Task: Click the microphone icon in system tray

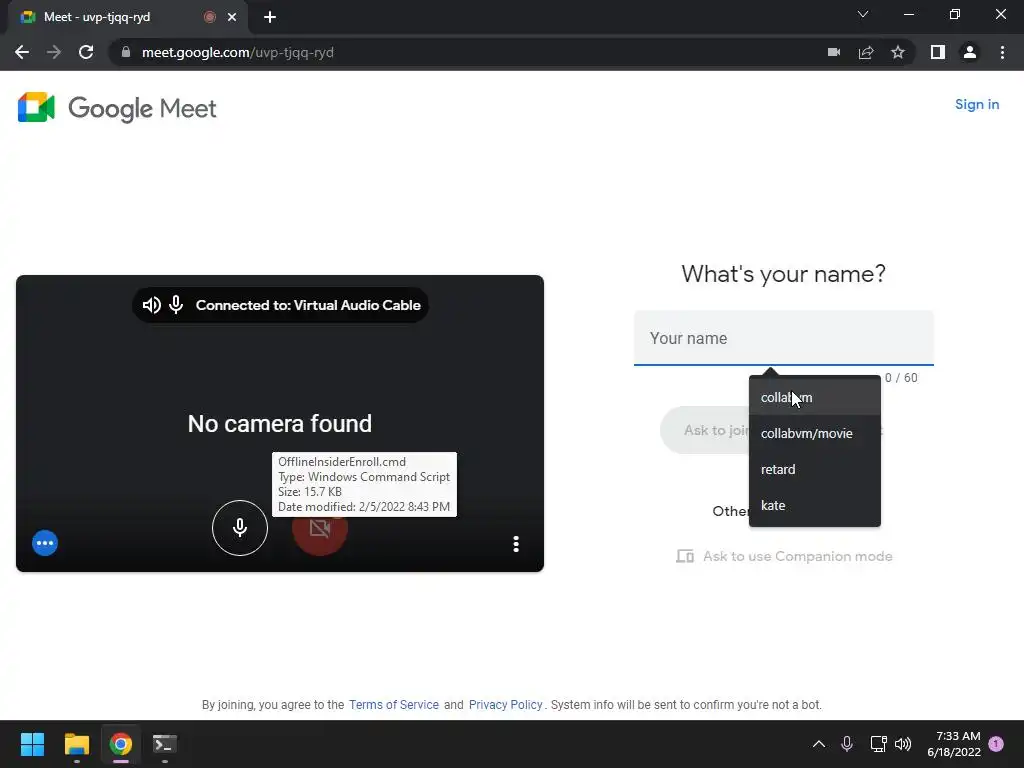Action: pyautogui.click(x=846, y=744)
